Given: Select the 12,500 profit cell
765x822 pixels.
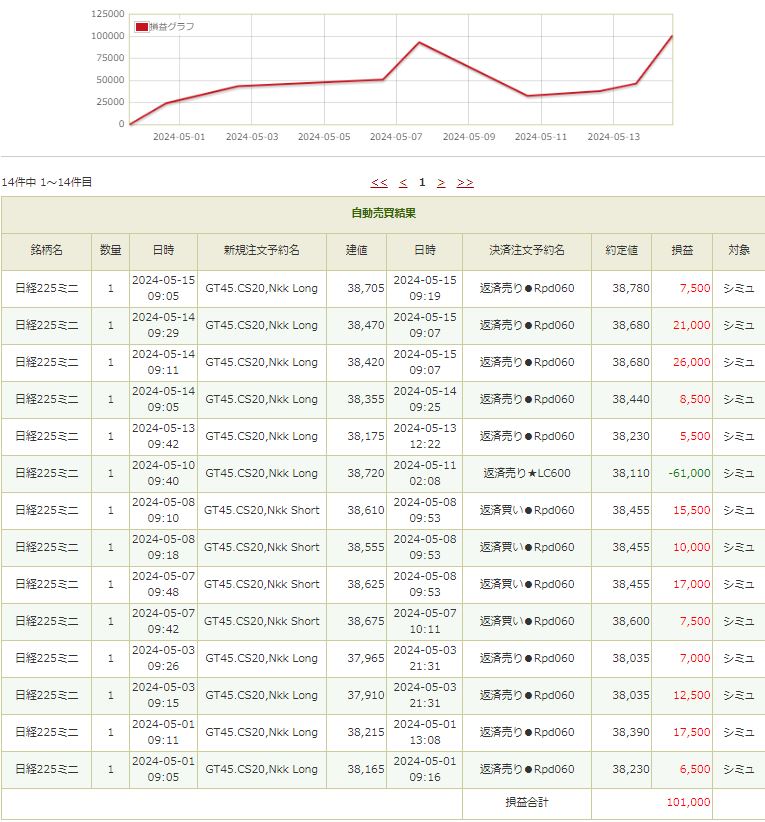Looking at the screenshot, I should pyautogui.click(x=682, y=695).
